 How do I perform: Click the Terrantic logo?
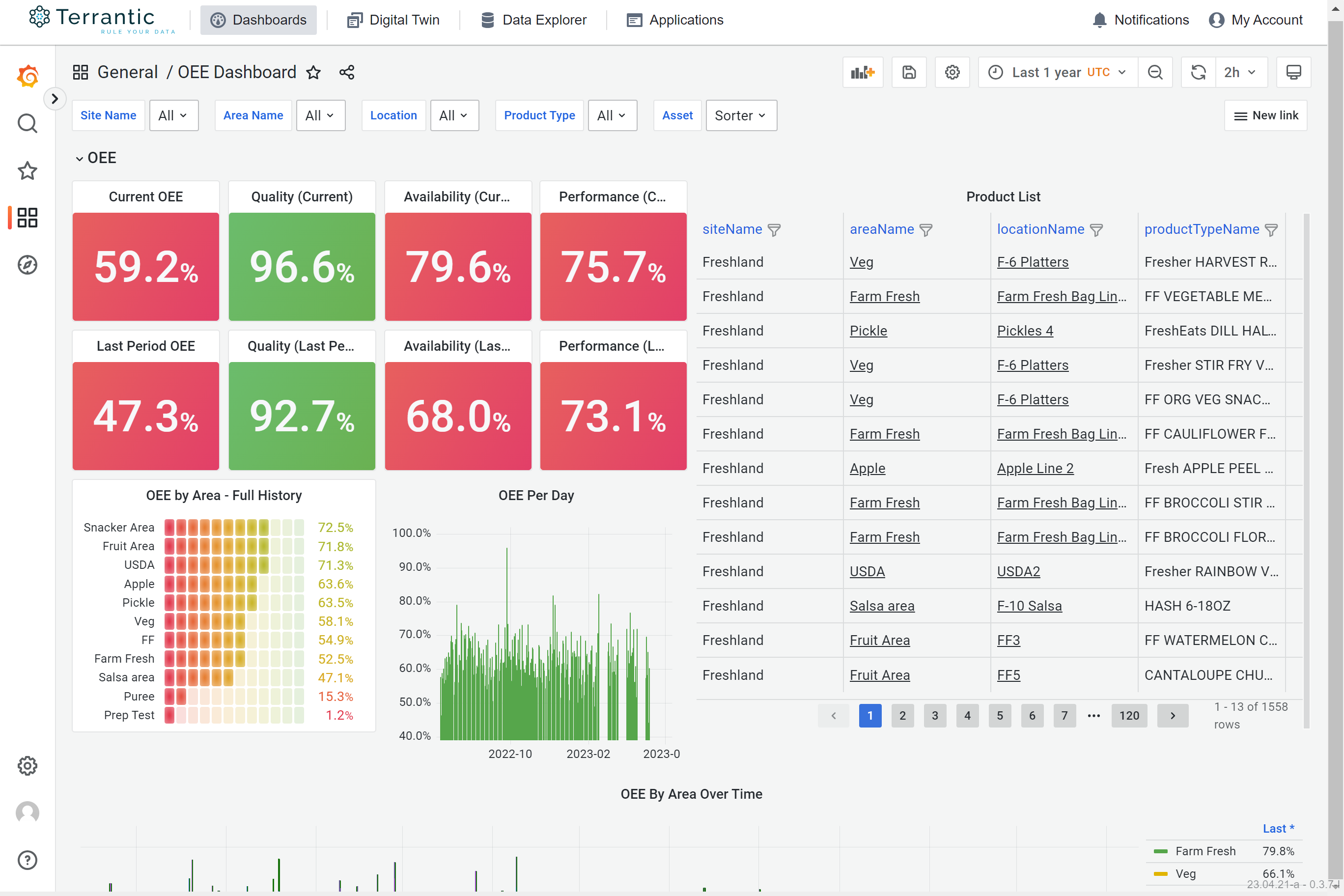(102, 20)
